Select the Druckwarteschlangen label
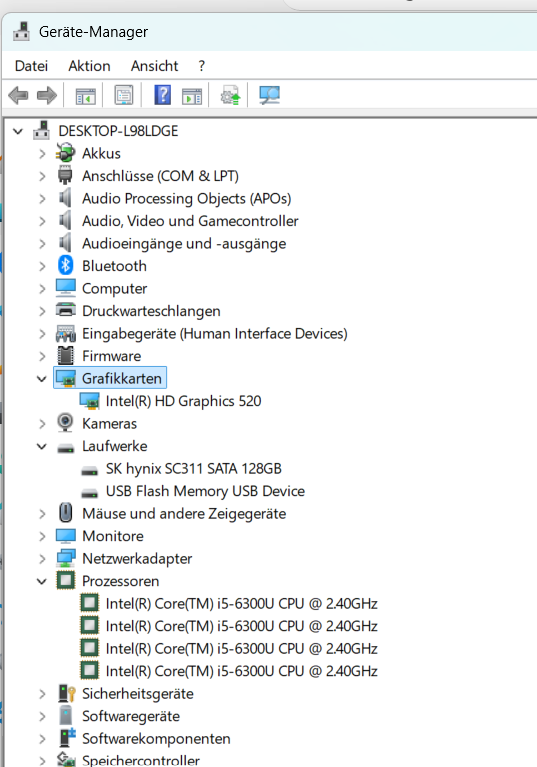The image size is (537, 767). (151, 311)
